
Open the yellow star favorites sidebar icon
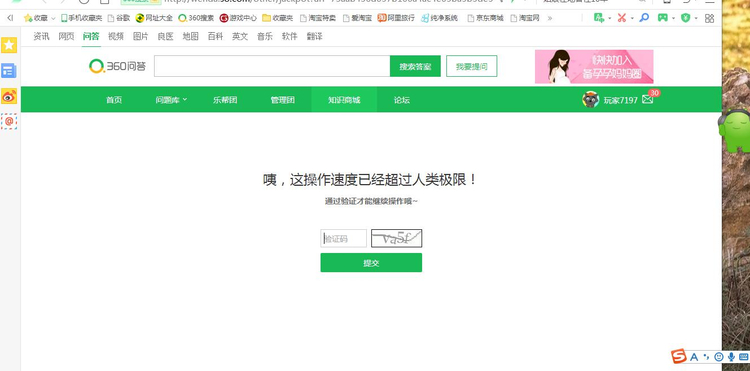(x=9, y=45)
